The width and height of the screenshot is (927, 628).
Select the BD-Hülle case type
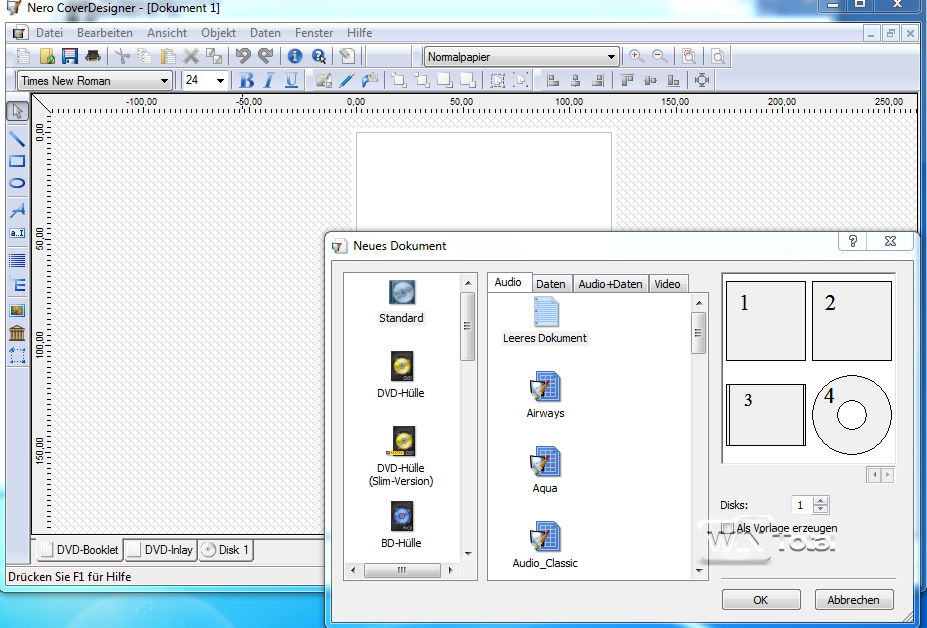[x=401, y=525]
